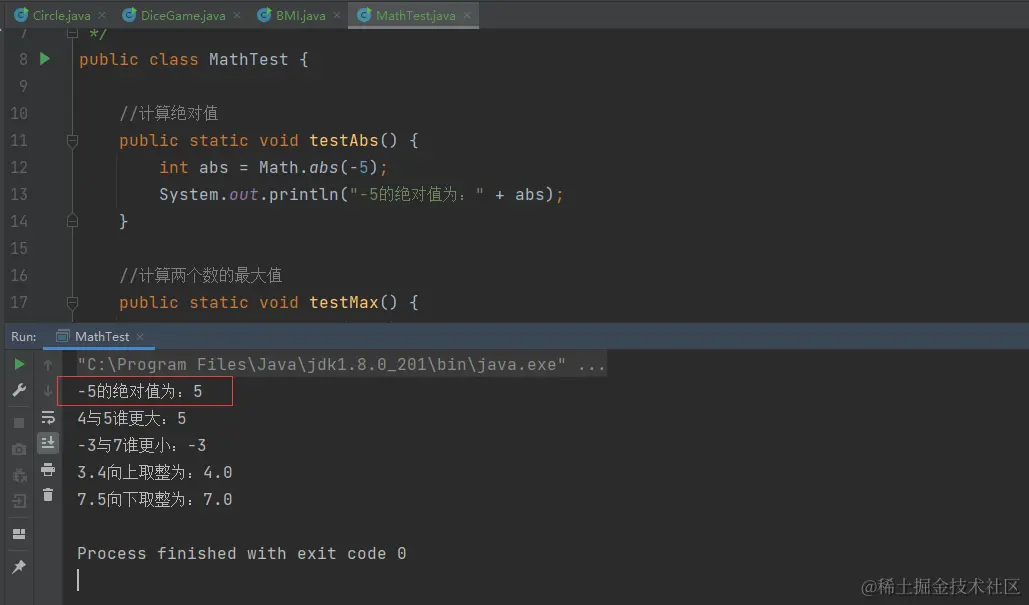This screenshot has height=605, width=1029.
Task: Collapse the testAbs method using the line 11 fold marker
Action: 72,140
